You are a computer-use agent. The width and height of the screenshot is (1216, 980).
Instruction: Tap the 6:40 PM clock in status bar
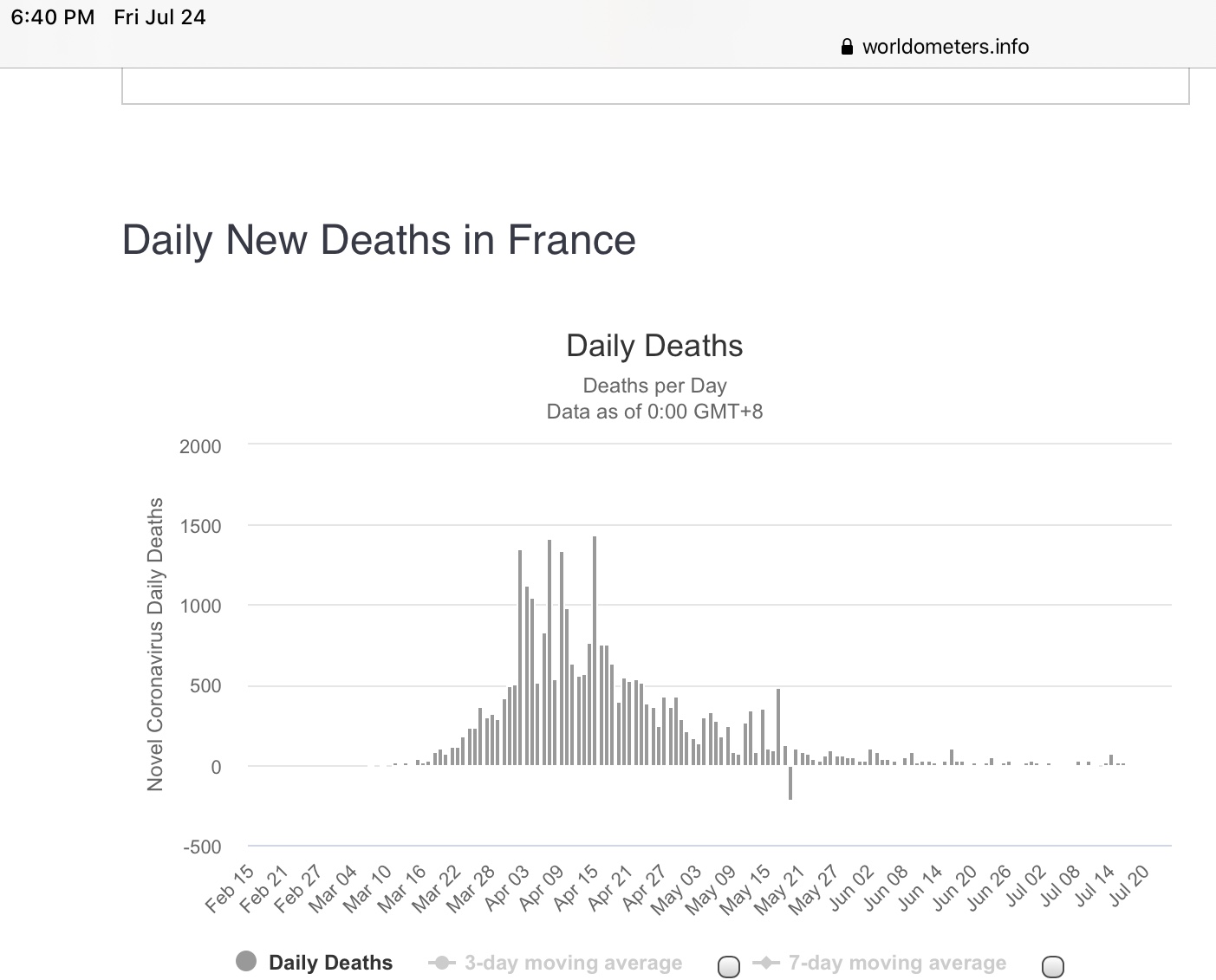pos(53,17)
